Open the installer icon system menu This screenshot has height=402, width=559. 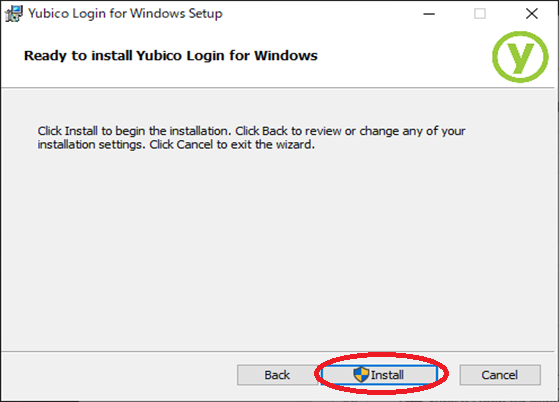[x=14, y=14]
